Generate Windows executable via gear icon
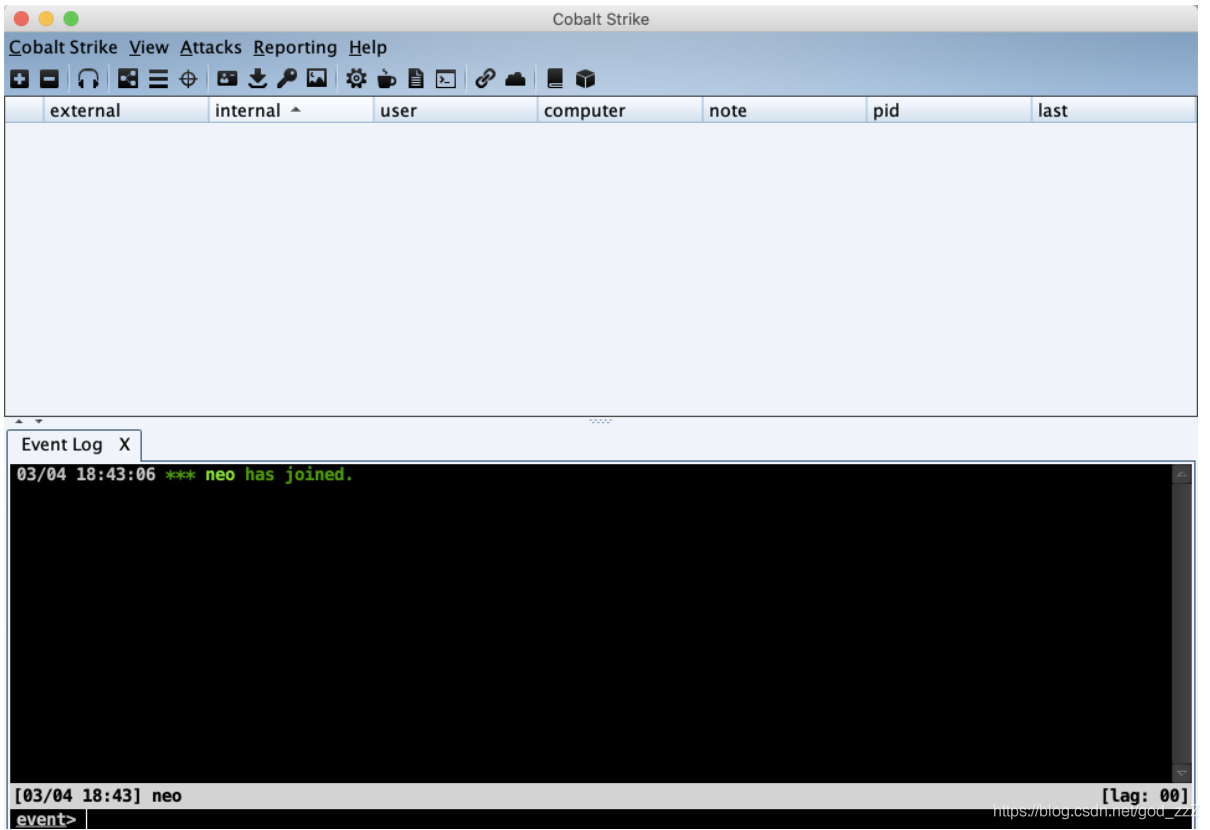Screen dimensions: 1210x830 (356, 79)
